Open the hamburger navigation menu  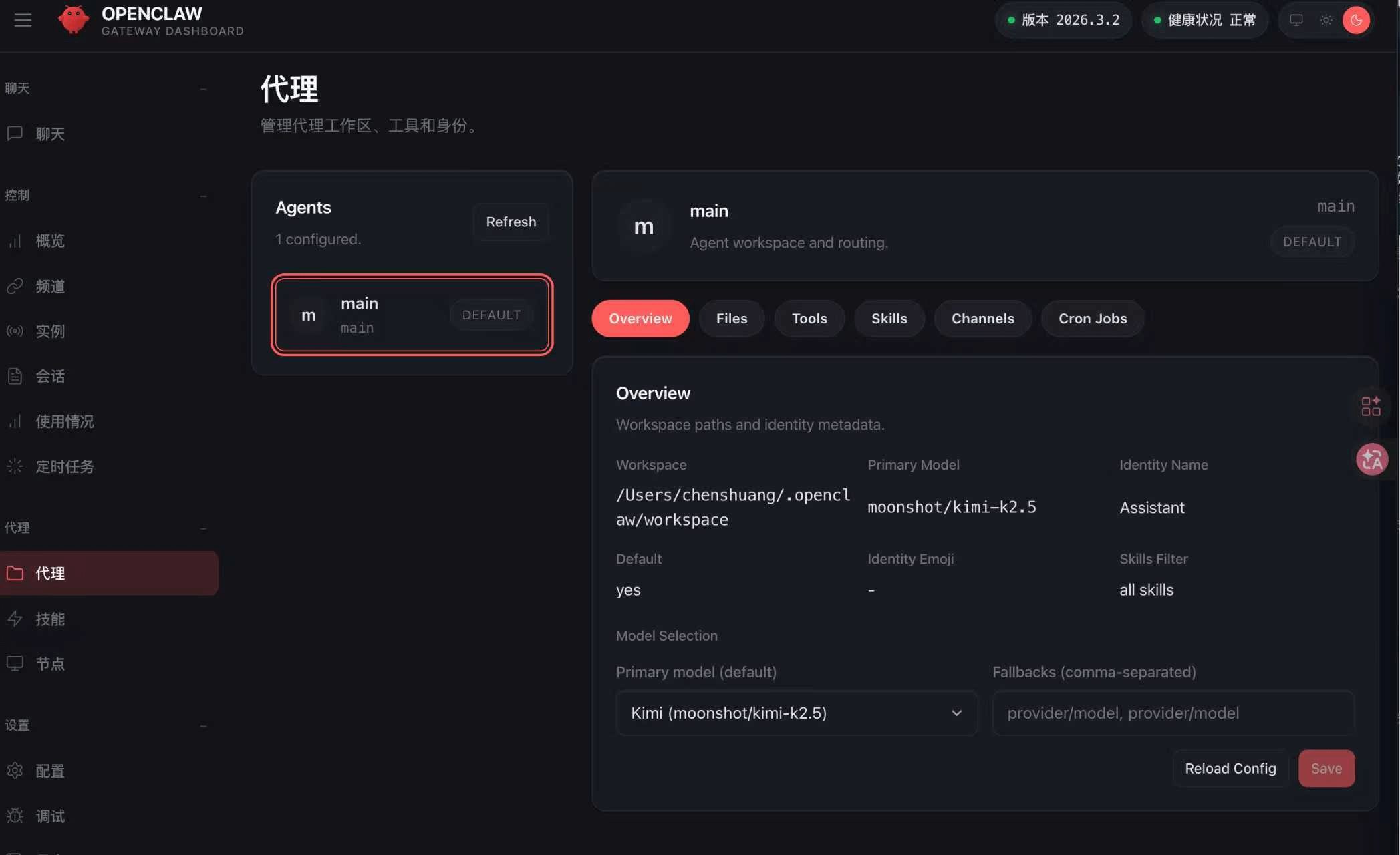(23, 20)
